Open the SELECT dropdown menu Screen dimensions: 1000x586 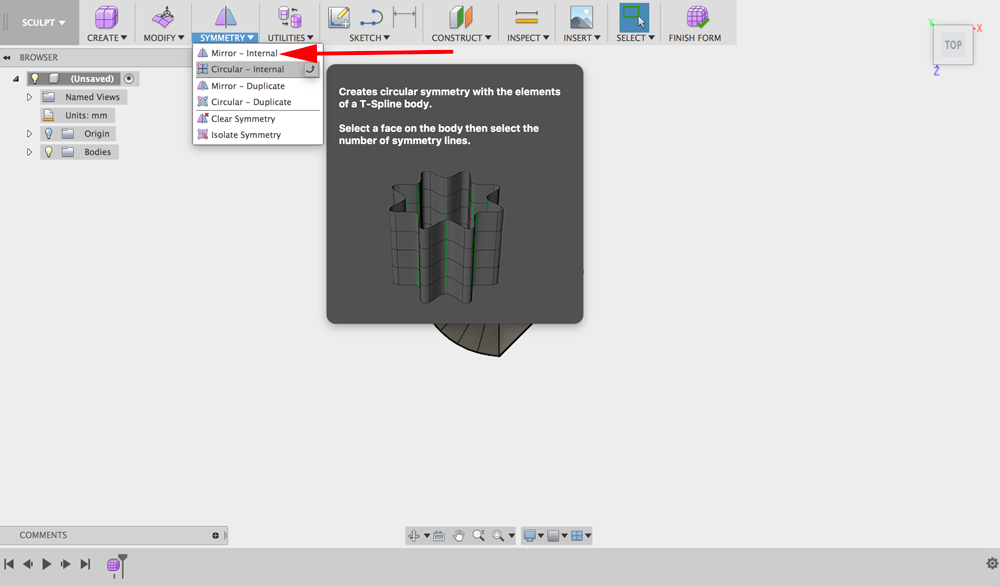point(635,38)
